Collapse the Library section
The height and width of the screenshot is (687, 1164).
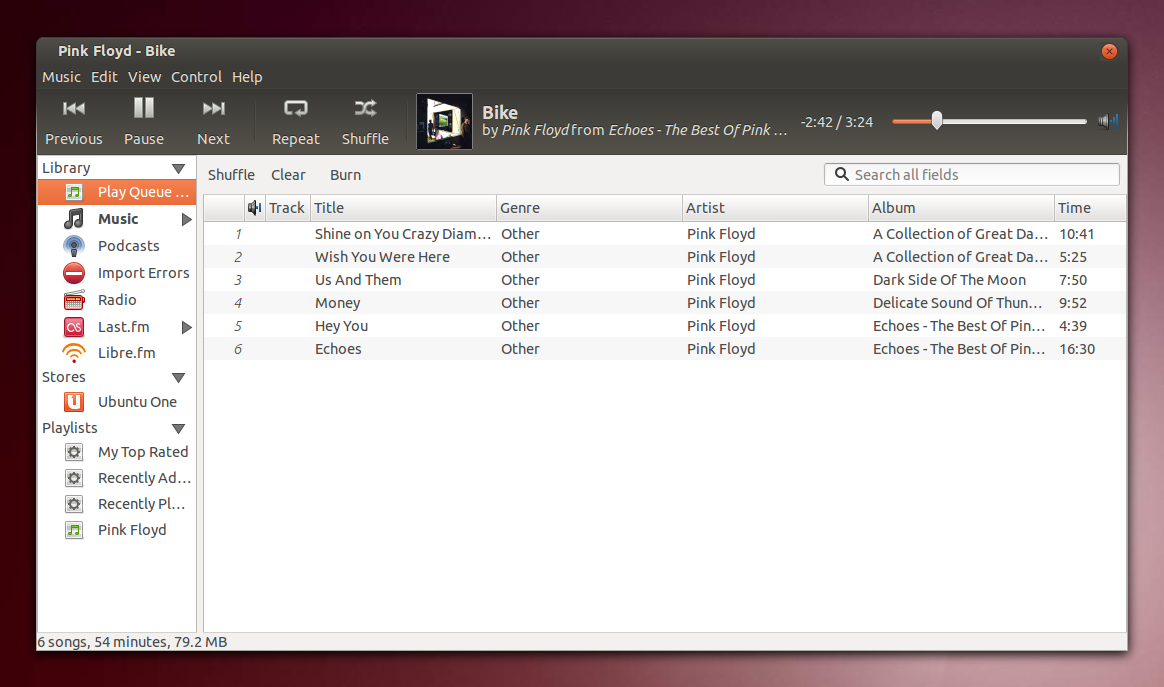tap(179, 167)
